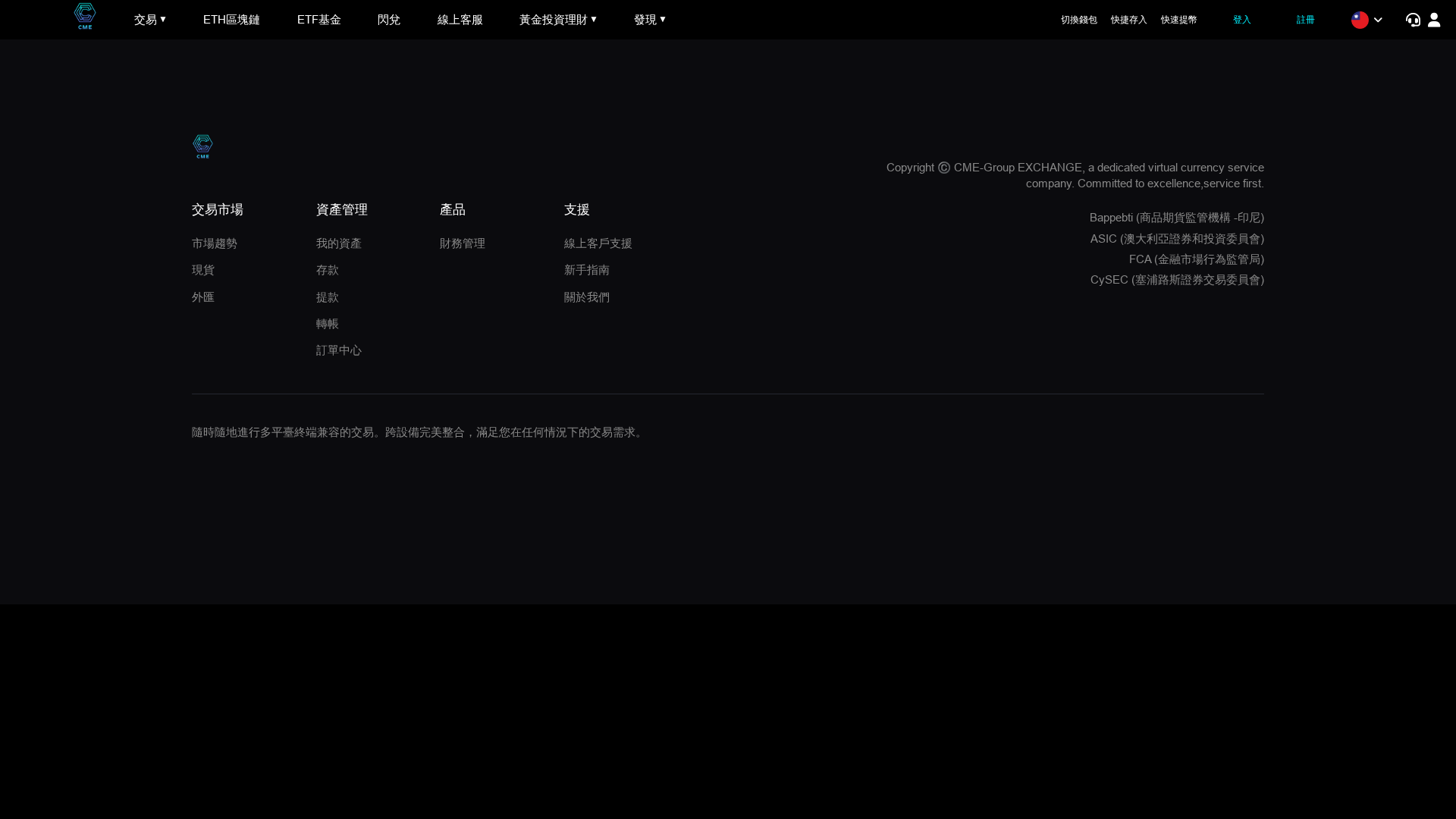
Task: Click the FCA regulator link
Action: (1196, 259)
